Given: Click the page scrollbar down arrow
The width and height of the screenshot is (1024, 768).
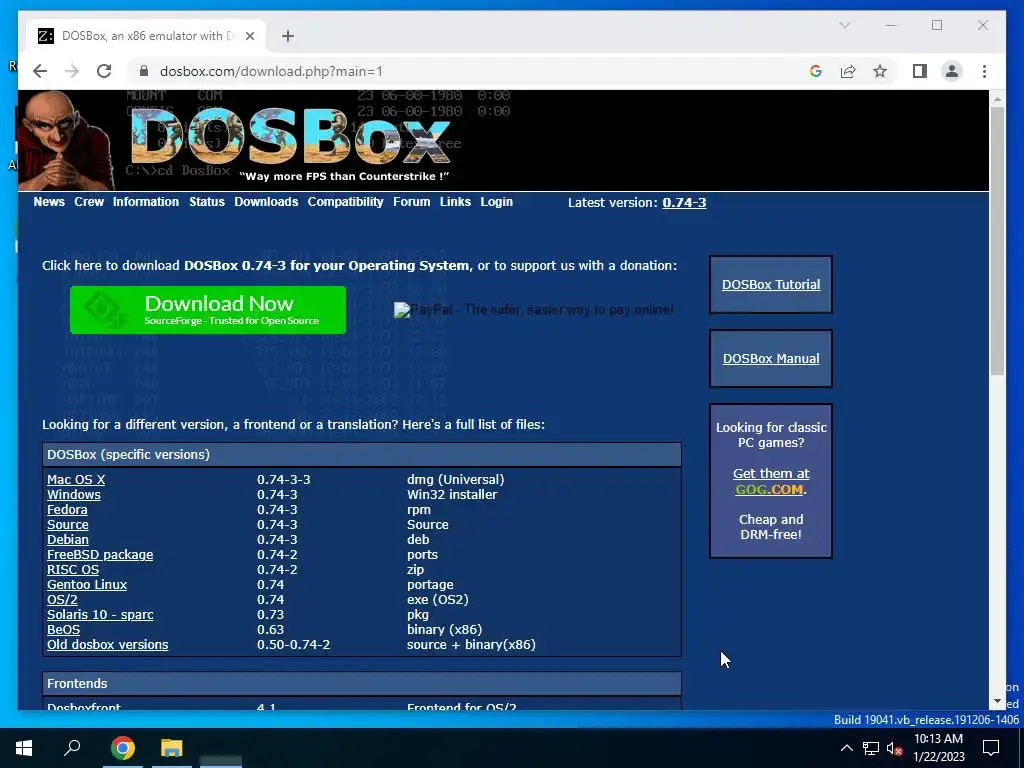Looking at the screenshot, I should (x=997, y=701).
